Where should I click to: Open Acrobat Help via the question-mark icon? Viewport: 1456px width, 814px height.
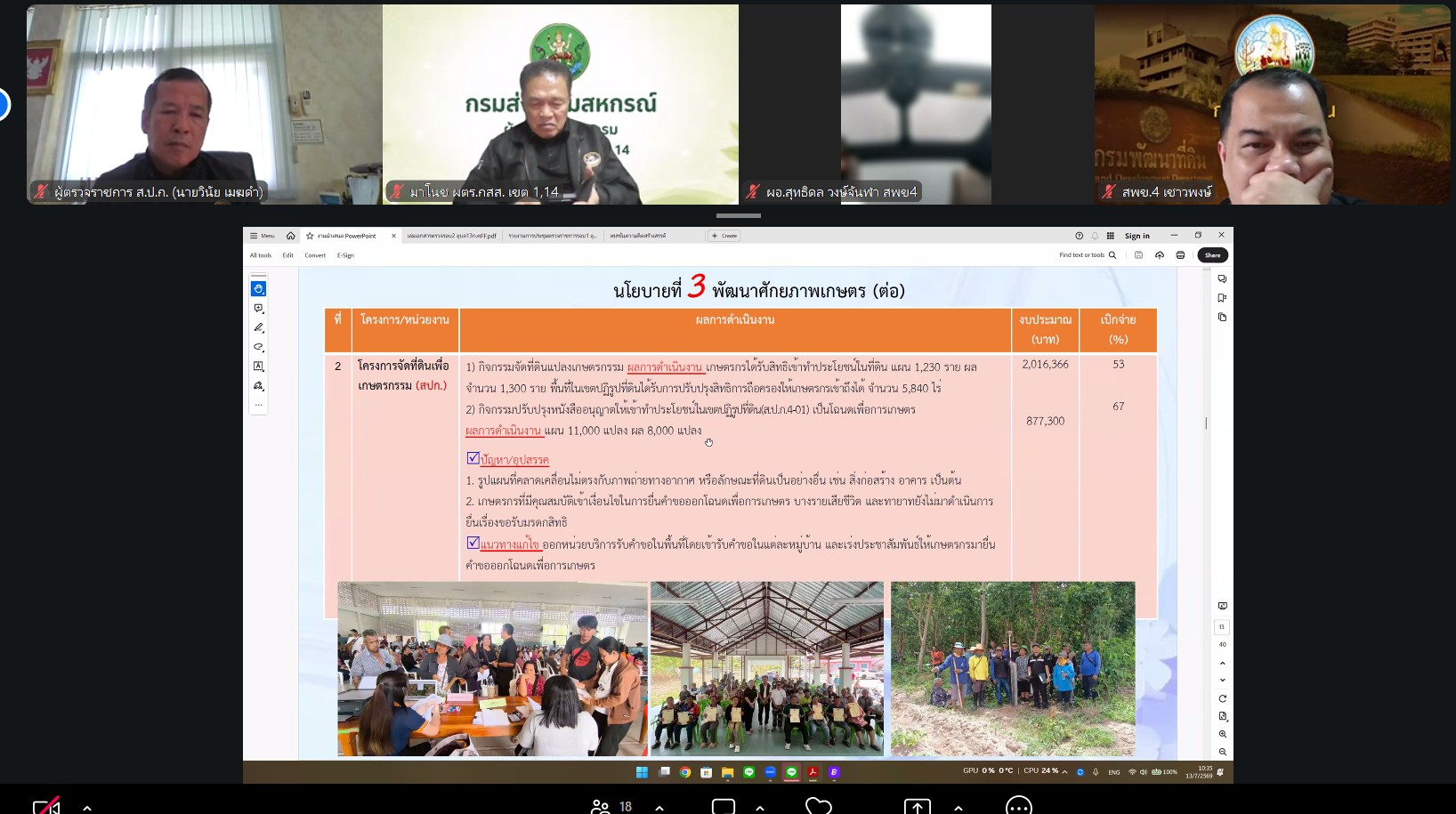1080,236
